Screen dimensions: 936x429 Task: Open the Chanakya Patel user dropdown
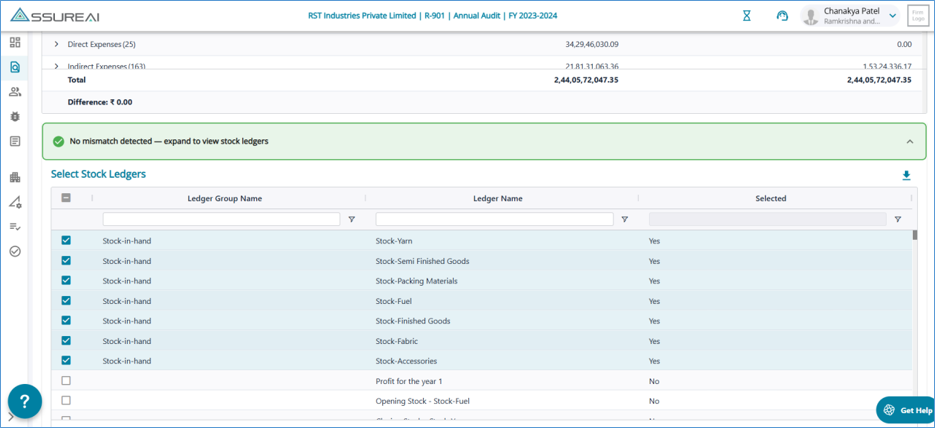[892, 16]
